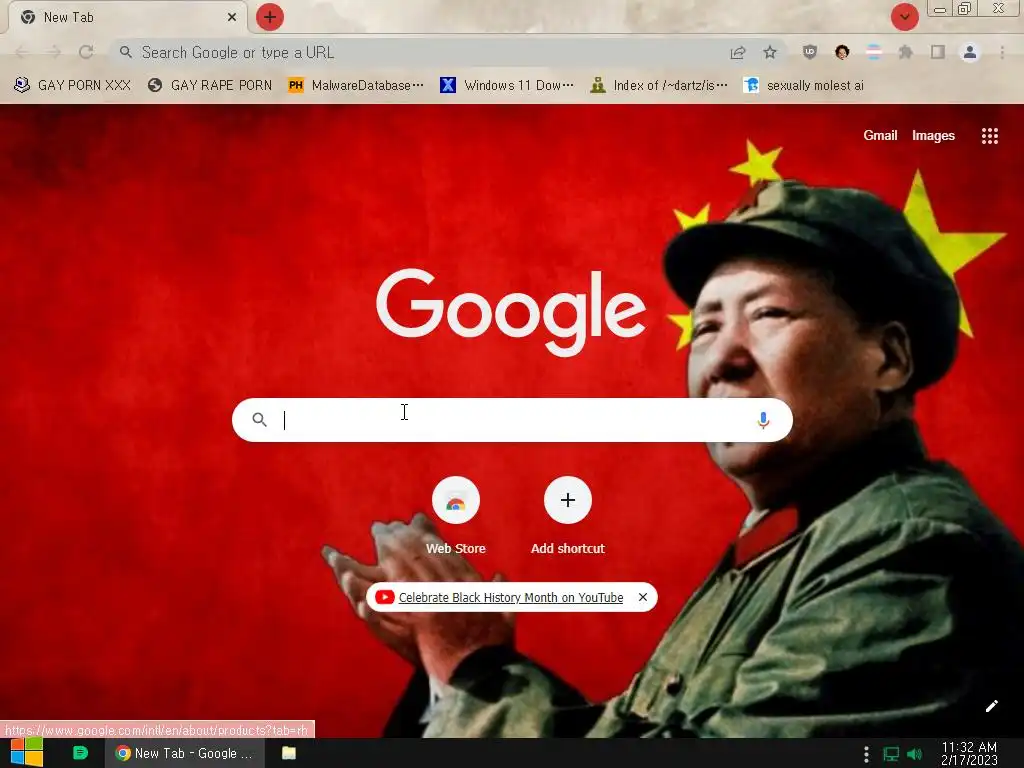Open the Extensions puzzle piece menu

(906, 52)
